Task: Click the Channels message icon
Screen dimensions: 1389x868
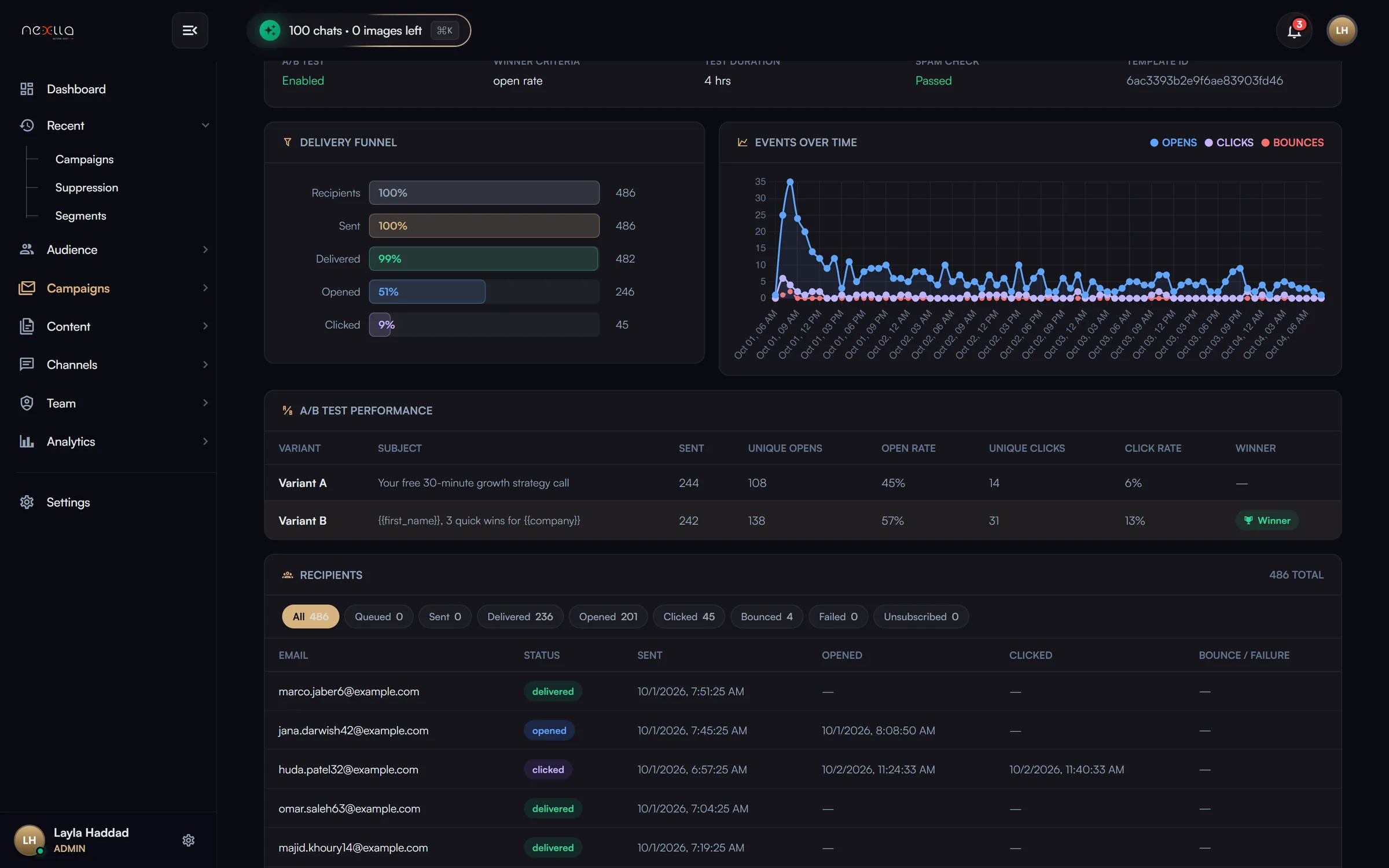Action: pos(27,364)
